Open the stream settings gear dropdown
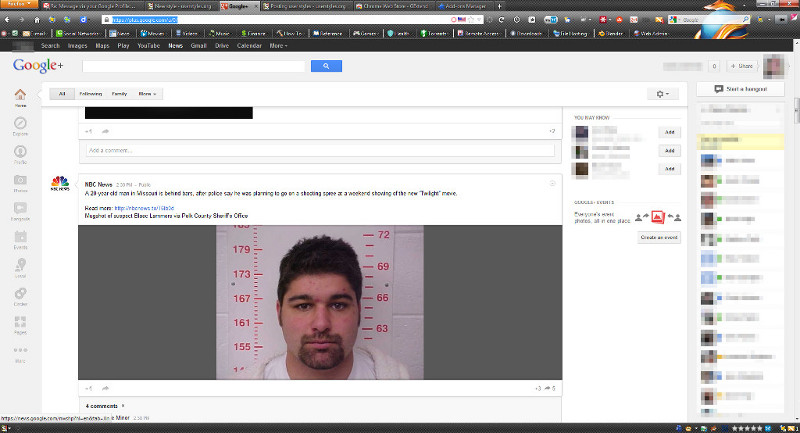The width and height of the screenshot is (800, 433). point(662,94)
